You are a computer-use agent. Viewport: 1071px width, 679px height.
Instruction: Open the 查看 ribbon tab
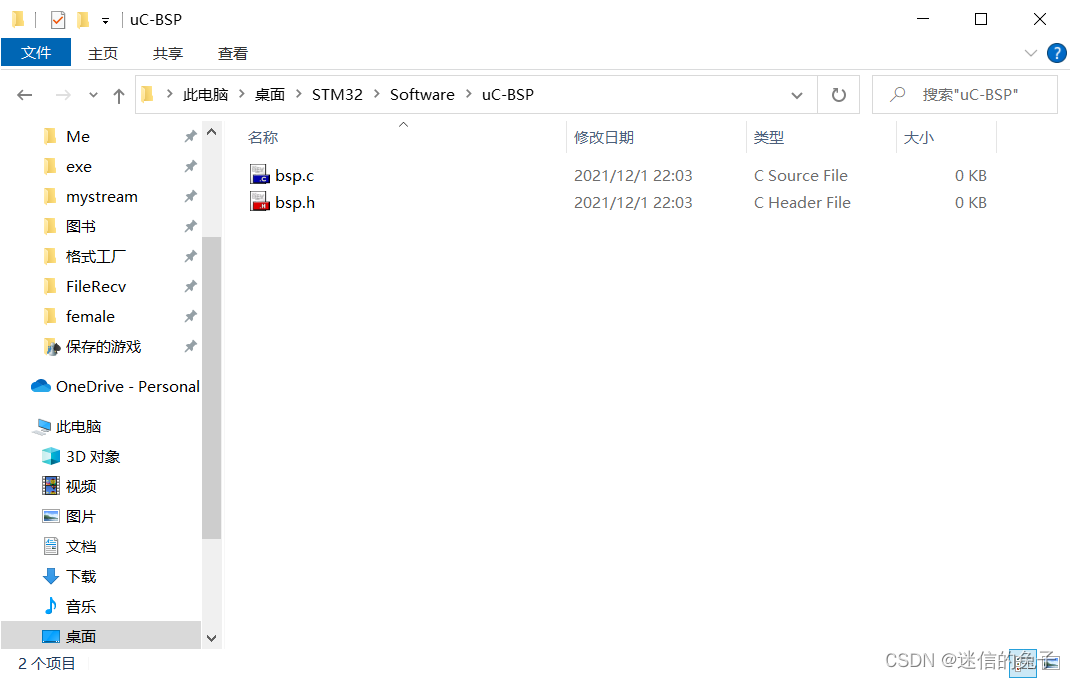(233, 53)
